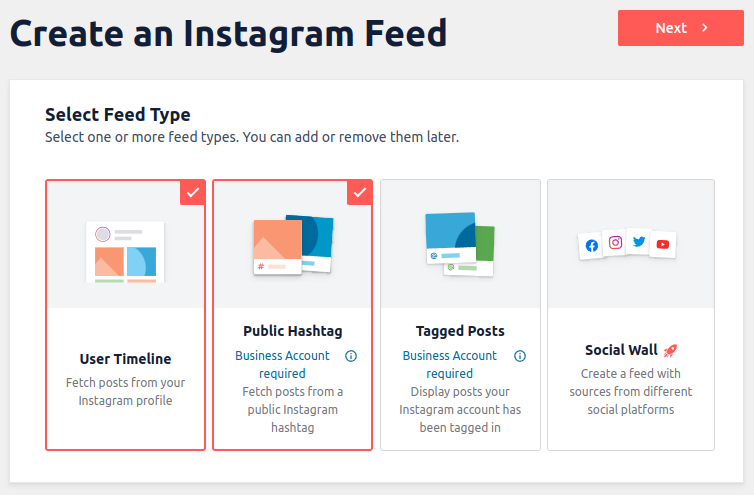The height and width of the screenshot is (495, 754).
Task: Click the info icon under Public Hashtag
Action: [x=351, y=356]
